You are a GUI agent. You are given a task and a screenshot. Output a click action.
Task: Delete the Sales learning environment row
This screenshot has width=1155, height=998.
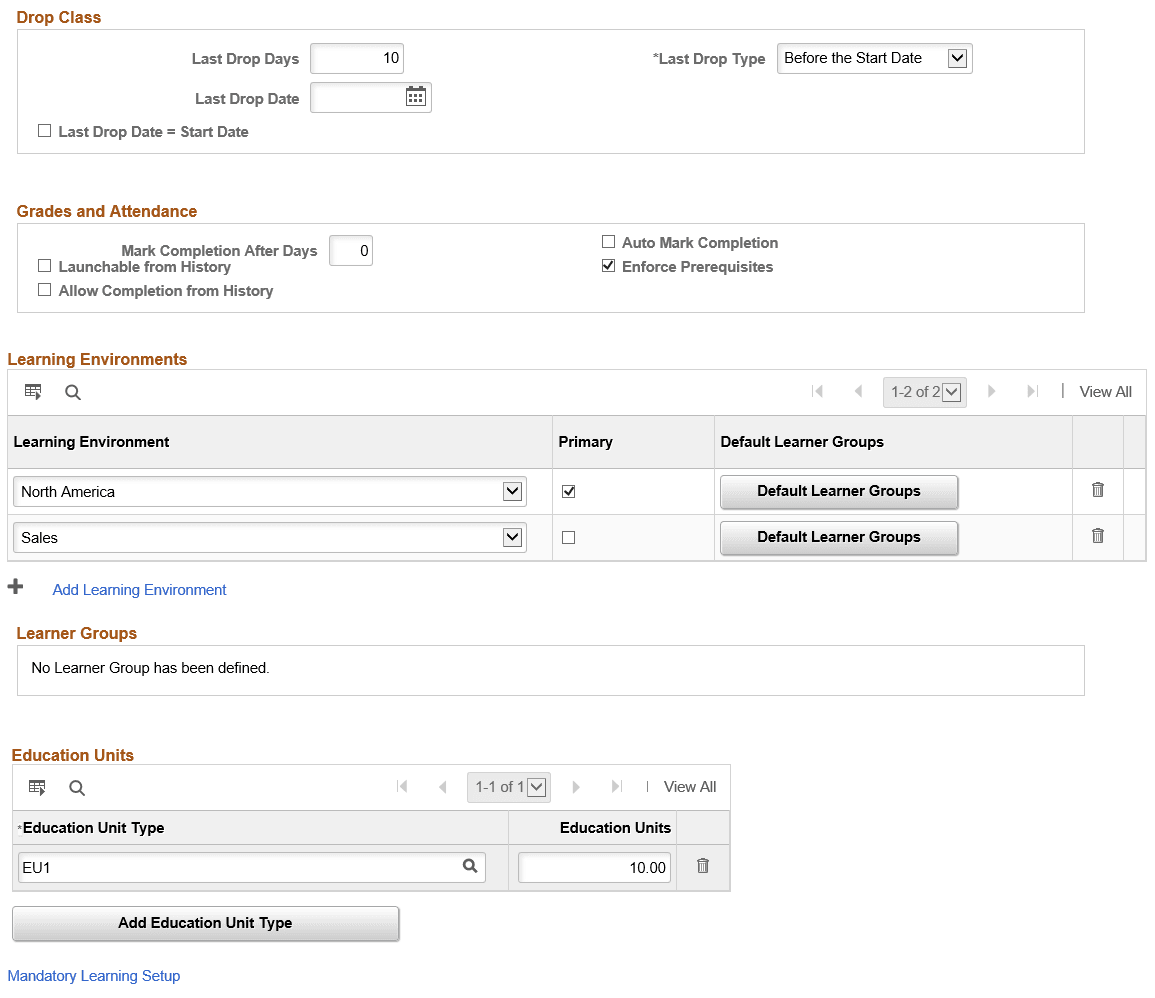click(1097, 536)
